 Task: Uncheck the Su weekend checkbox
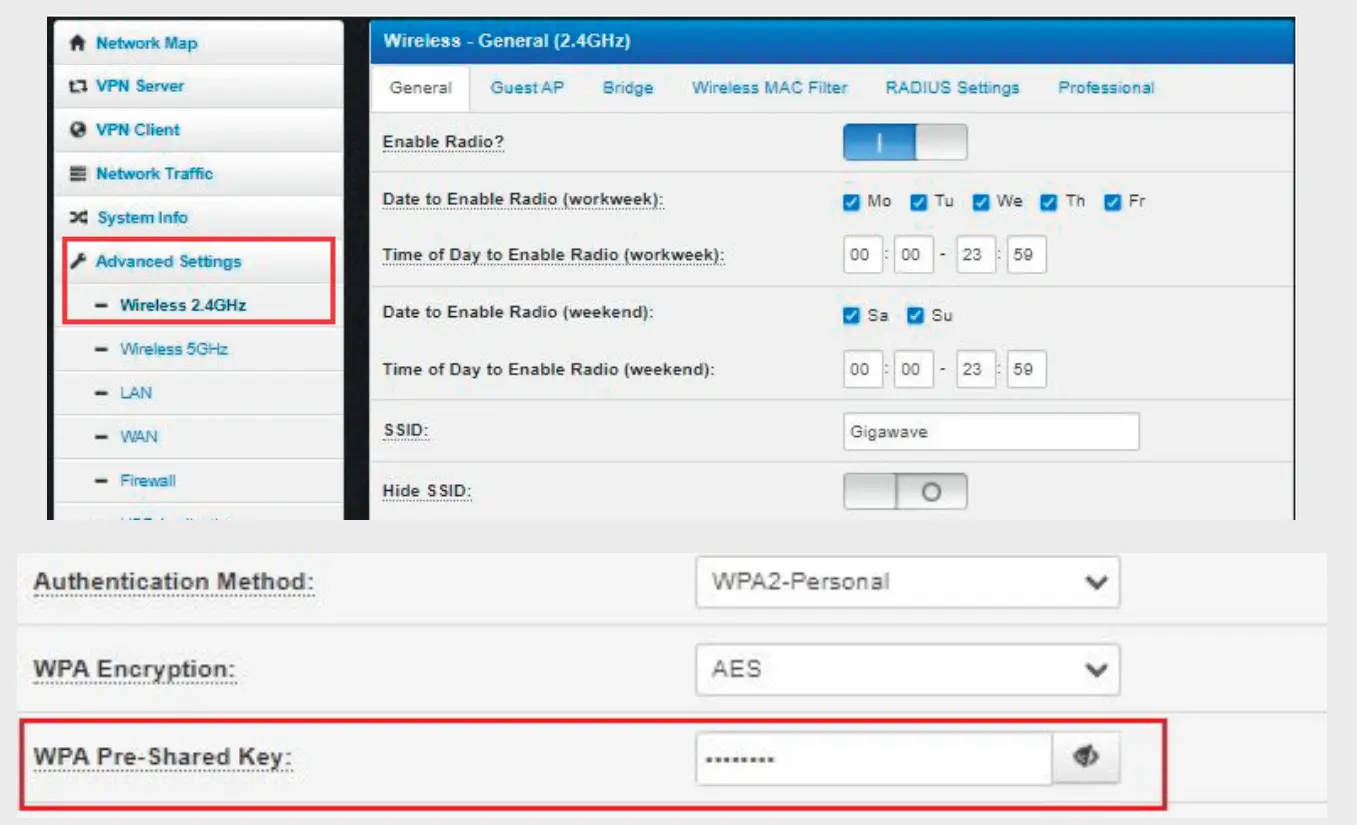coord(915,316)
